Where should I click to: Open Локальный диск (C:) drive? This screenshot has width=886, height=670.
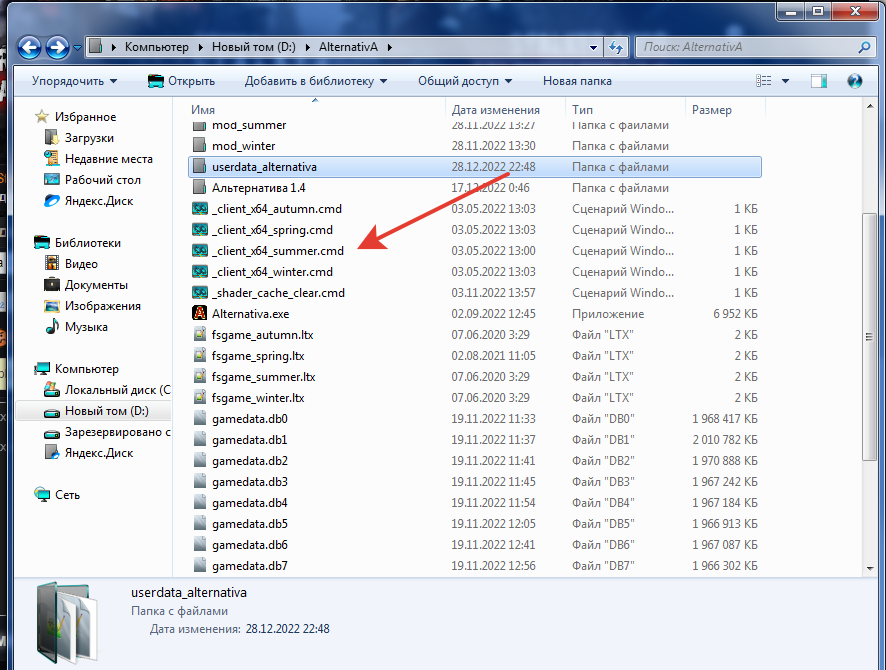point(118,390)
